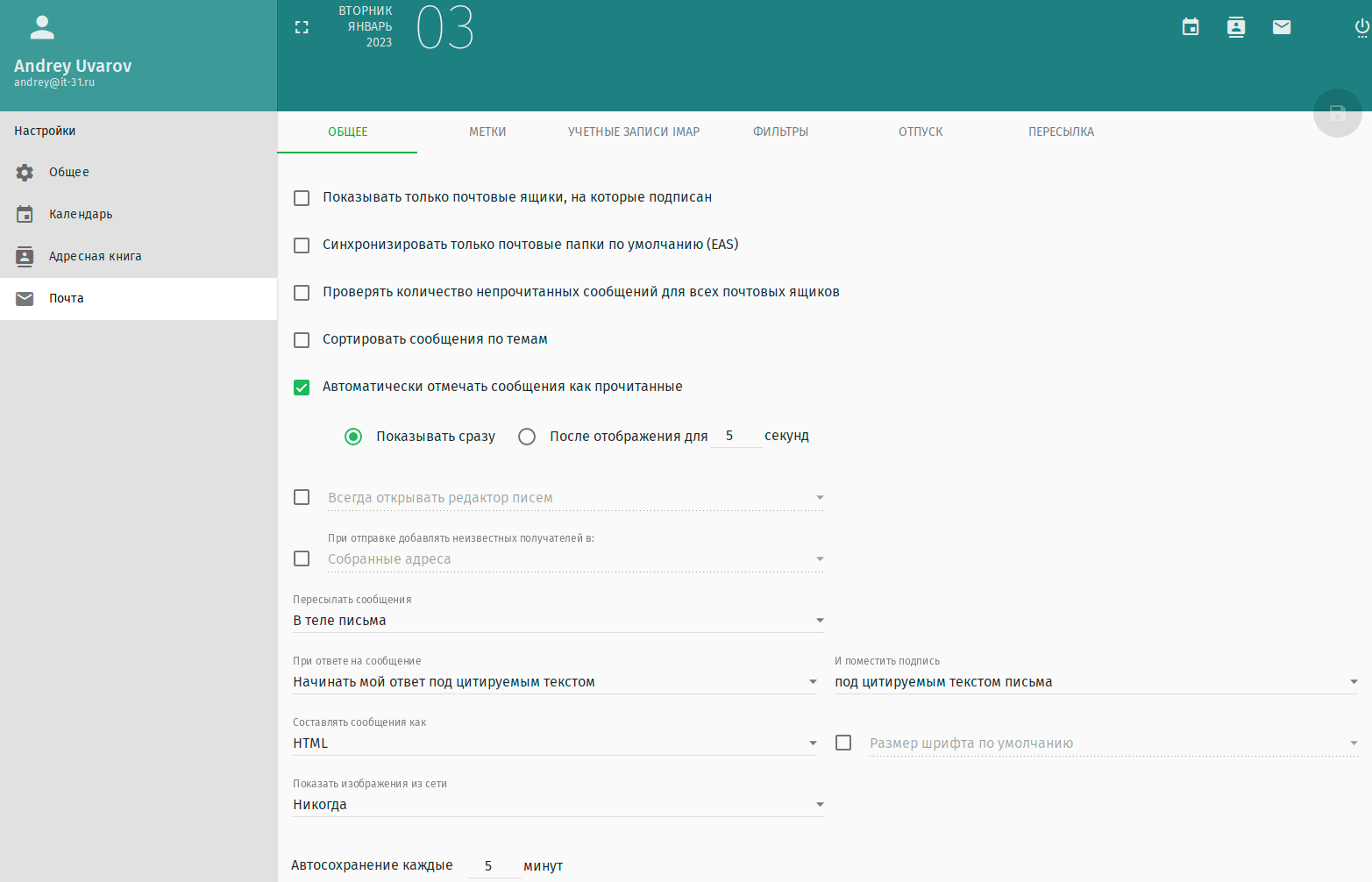Switch to the Фильтры tab
The width and height of the screenshot is (1372, 882).
click(x=781, y=132)
